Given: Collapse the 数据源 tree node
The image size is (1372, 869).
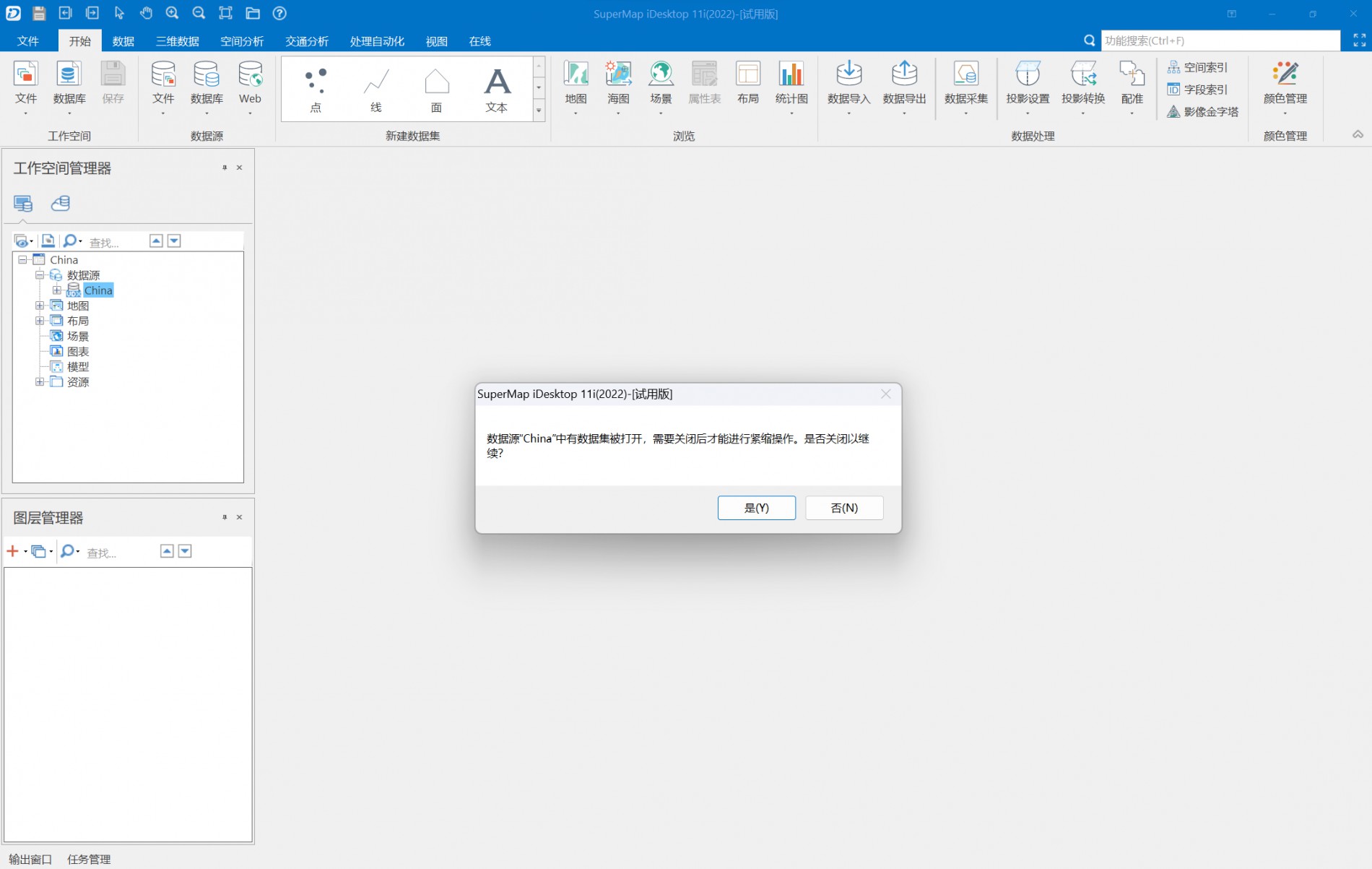Looking at the screenshot, I should pos(40,275).
